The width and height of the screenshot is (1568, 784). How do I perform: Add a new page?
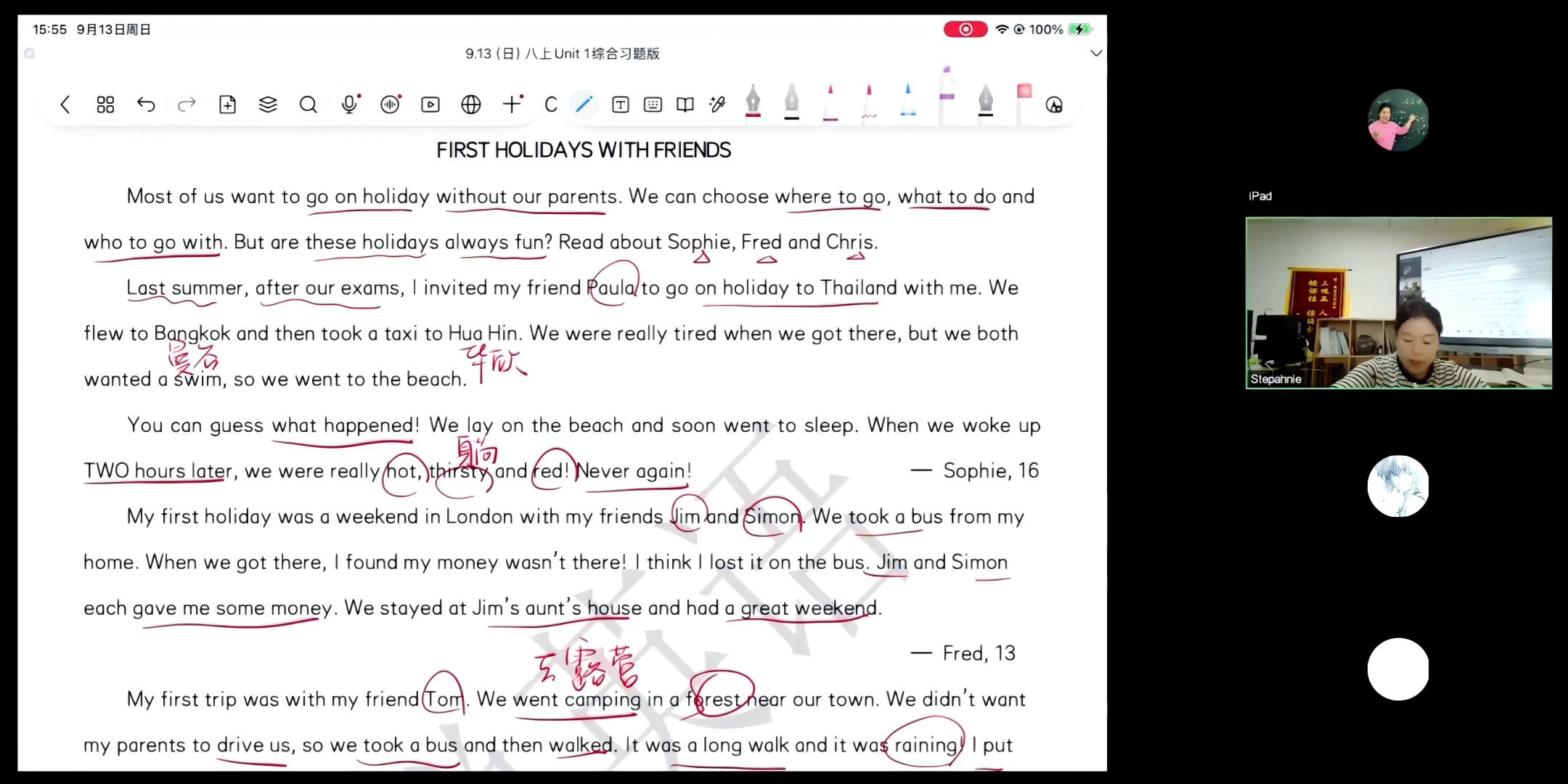(227, 105)
